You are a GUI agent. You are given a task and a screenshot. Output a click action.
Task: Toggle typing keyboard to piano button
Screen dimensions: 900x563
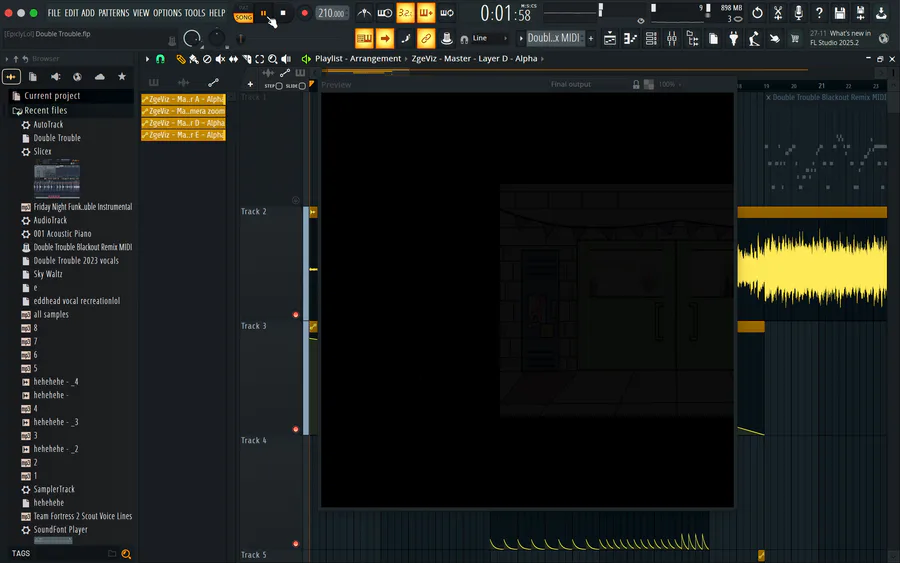coord(364,38)
